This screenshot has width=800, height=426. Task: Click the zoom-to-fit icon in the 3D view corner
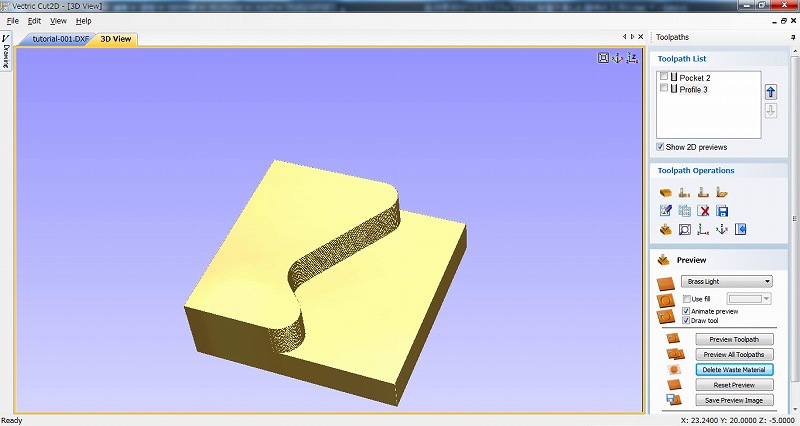pos(603,58)
